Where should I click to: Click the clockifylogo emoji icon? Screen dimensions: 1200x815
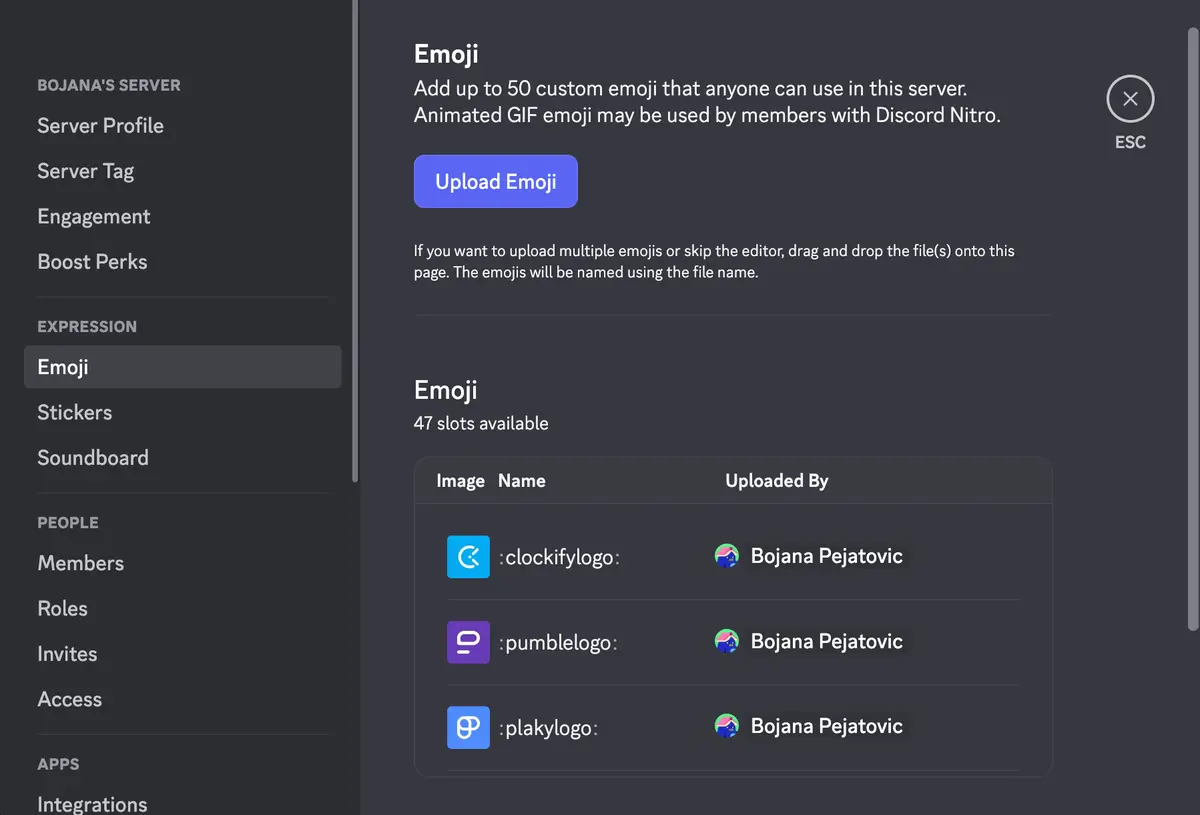point(467,556)
